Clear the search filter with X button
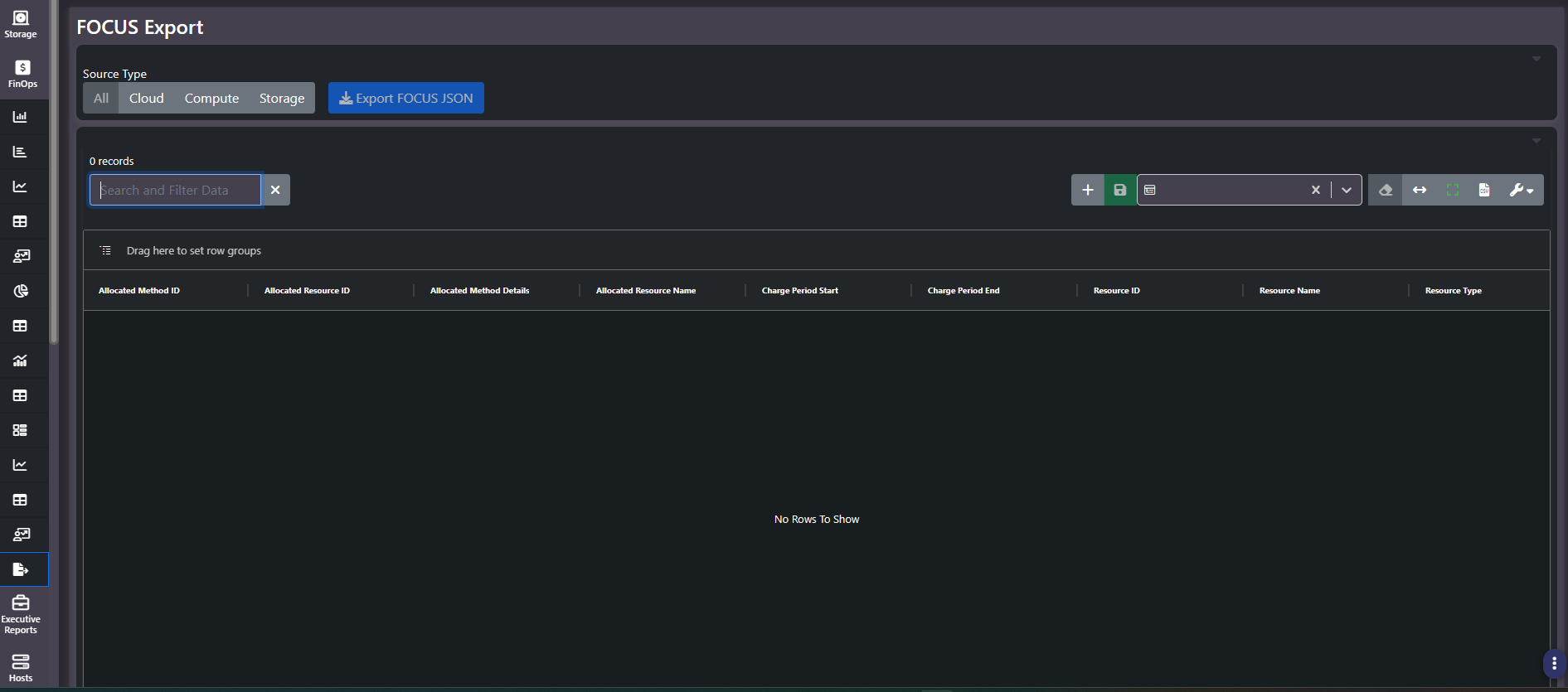This screenshot has width=1568, height=692. pyautogui.click(x=275, y=190)
